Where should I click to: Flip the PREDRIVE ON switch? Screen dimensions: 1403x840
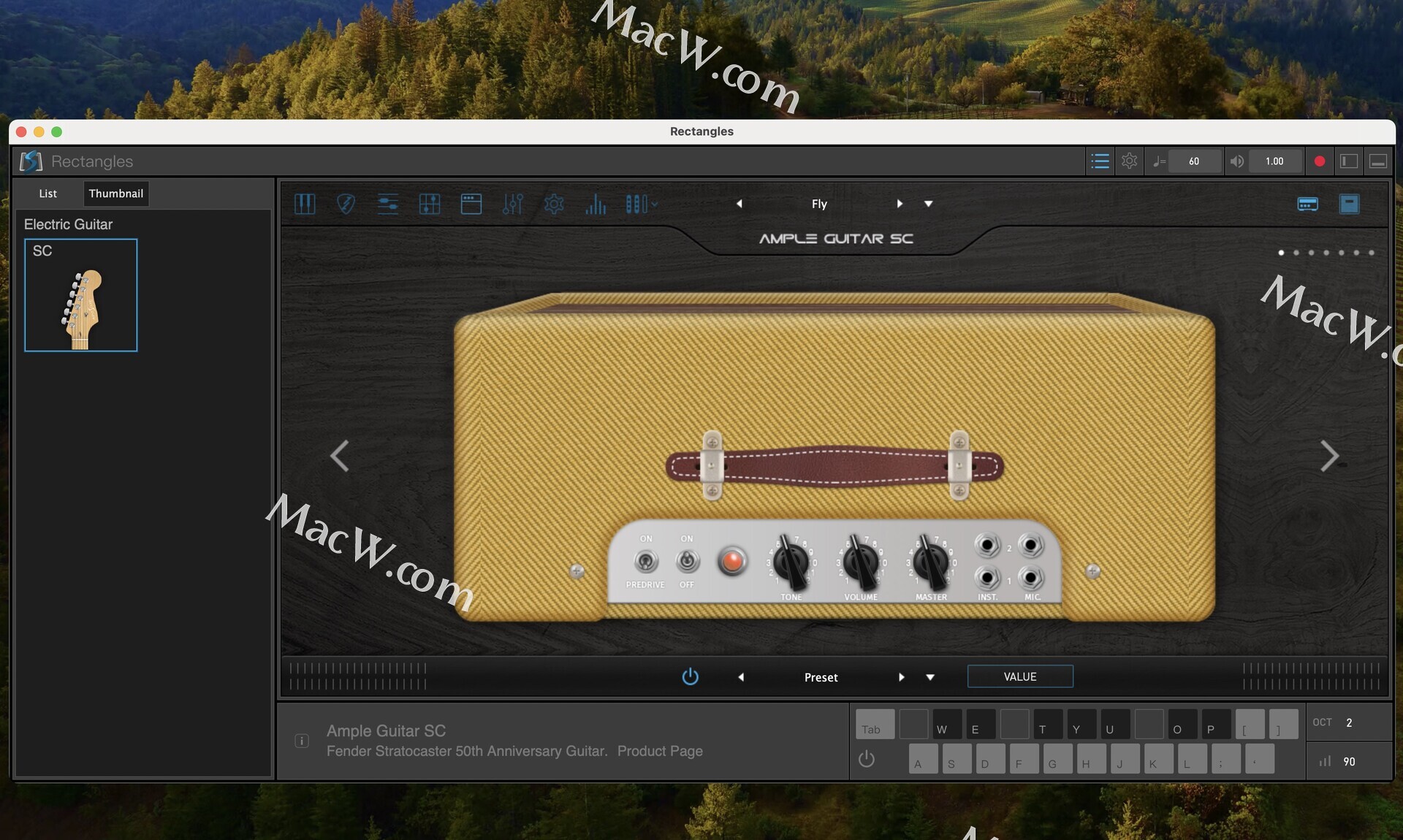click(645, 561)
